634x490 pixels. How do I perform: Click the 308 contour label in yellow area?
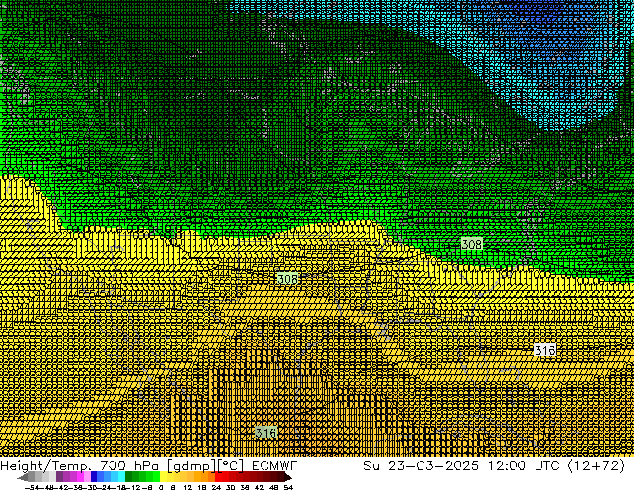pos(287,279)
